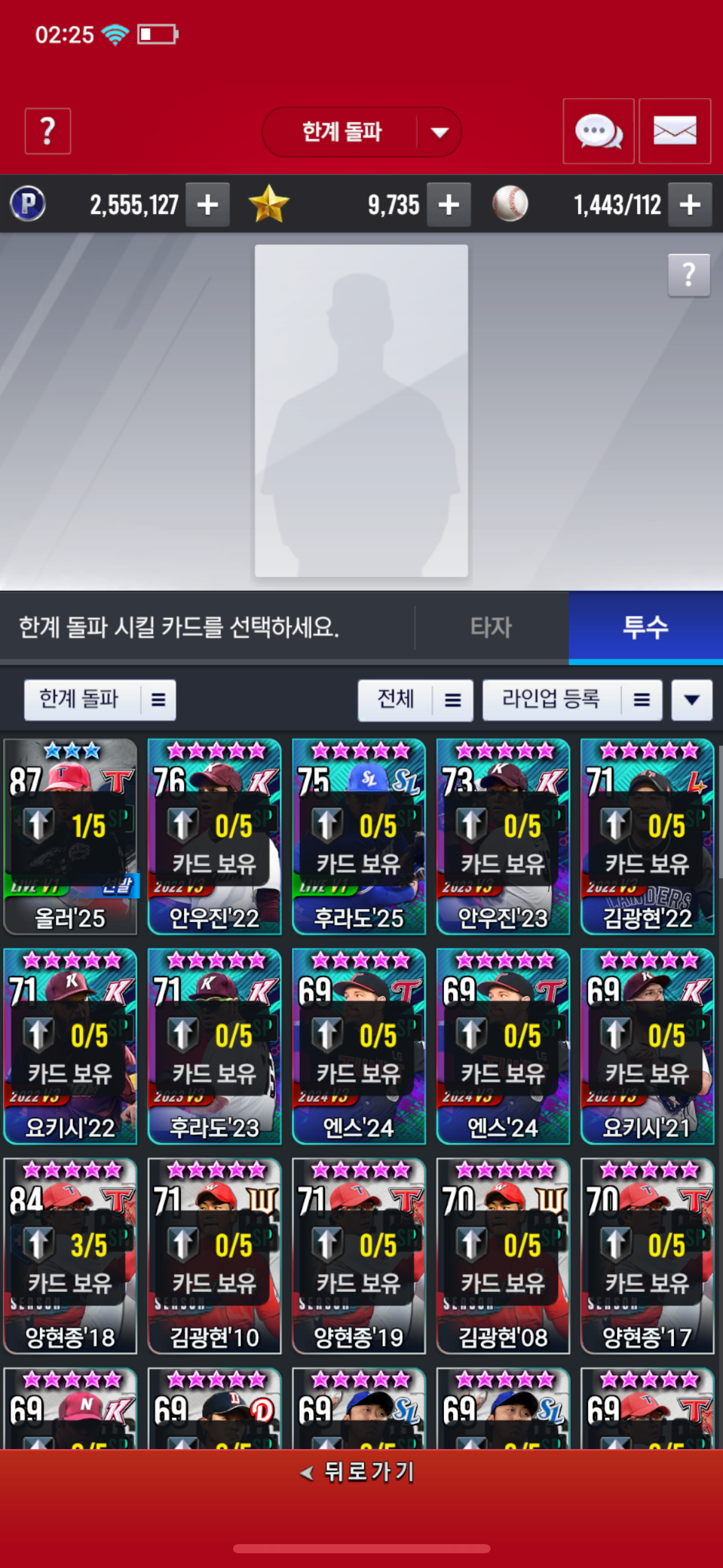
Task: Open the help question mark icon in header
Action: [x=48, y=131]
